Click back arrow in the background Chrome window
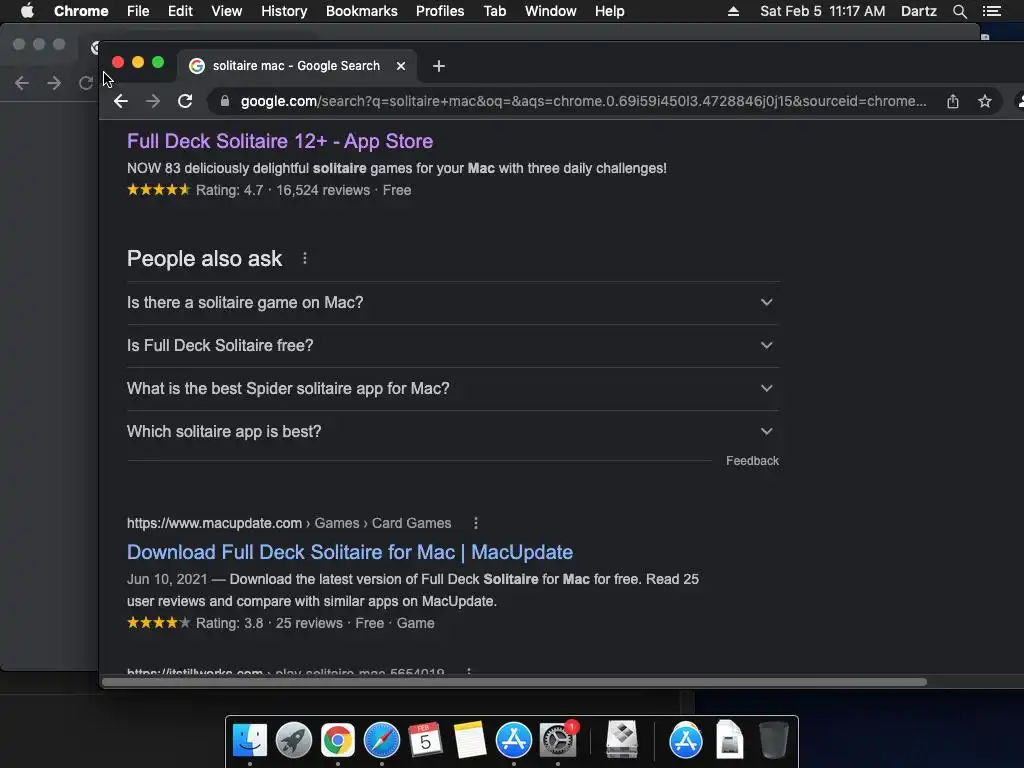The width and height of the screenshot is (1024, 768). click(22, 83)
